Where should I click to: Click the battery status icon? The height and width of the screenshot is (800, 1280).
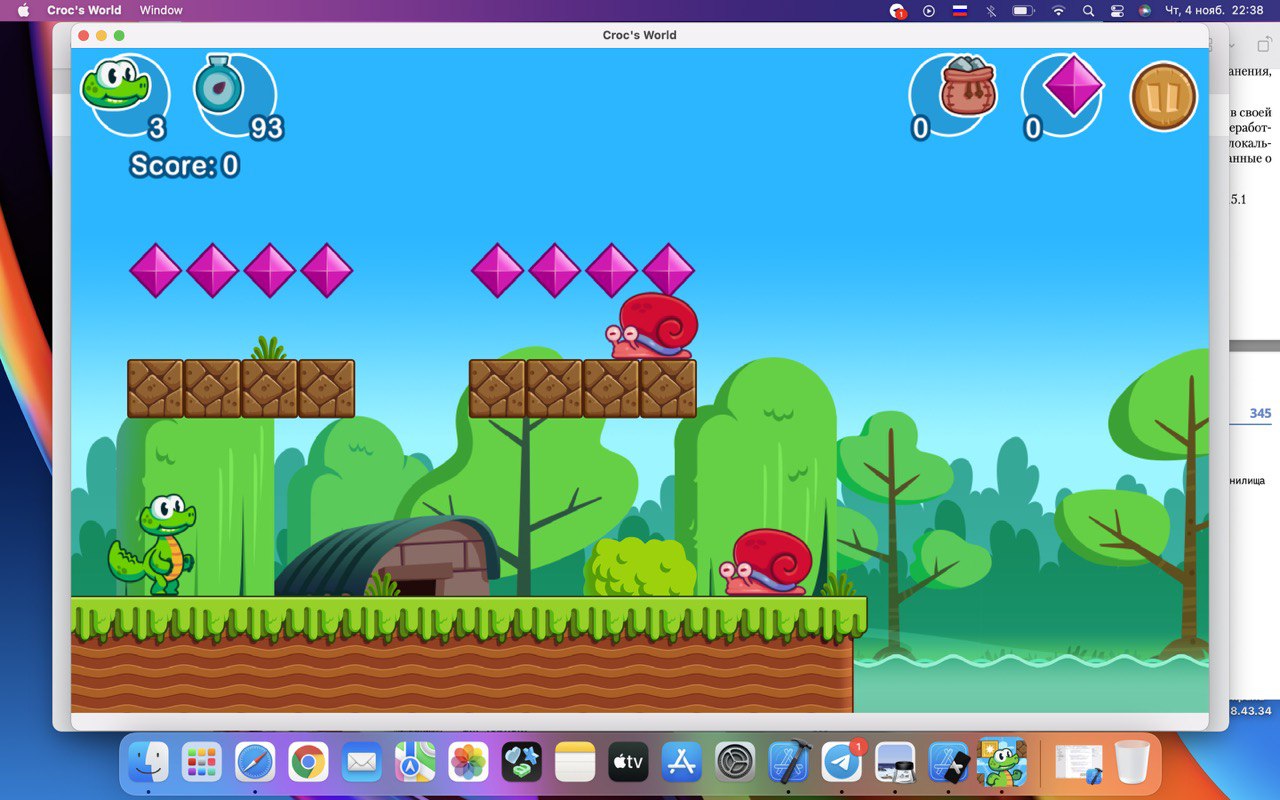pyautogui.click(x=1022, y=10)
